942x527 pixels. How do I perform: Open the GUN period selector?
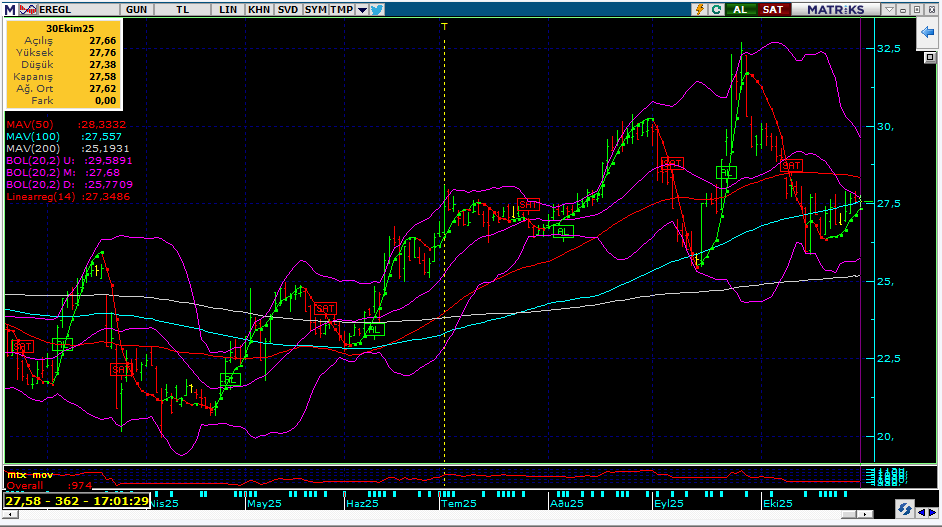[138, 9]
